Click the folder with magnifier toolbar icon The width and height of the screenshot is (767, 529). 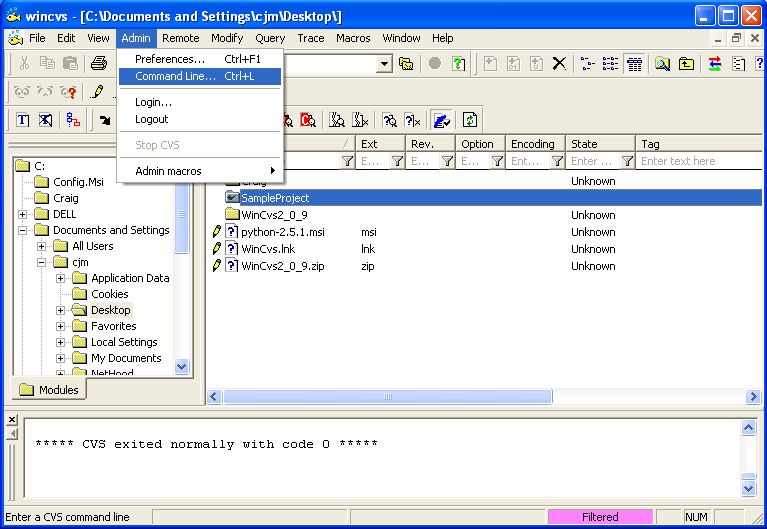(663, 64)
